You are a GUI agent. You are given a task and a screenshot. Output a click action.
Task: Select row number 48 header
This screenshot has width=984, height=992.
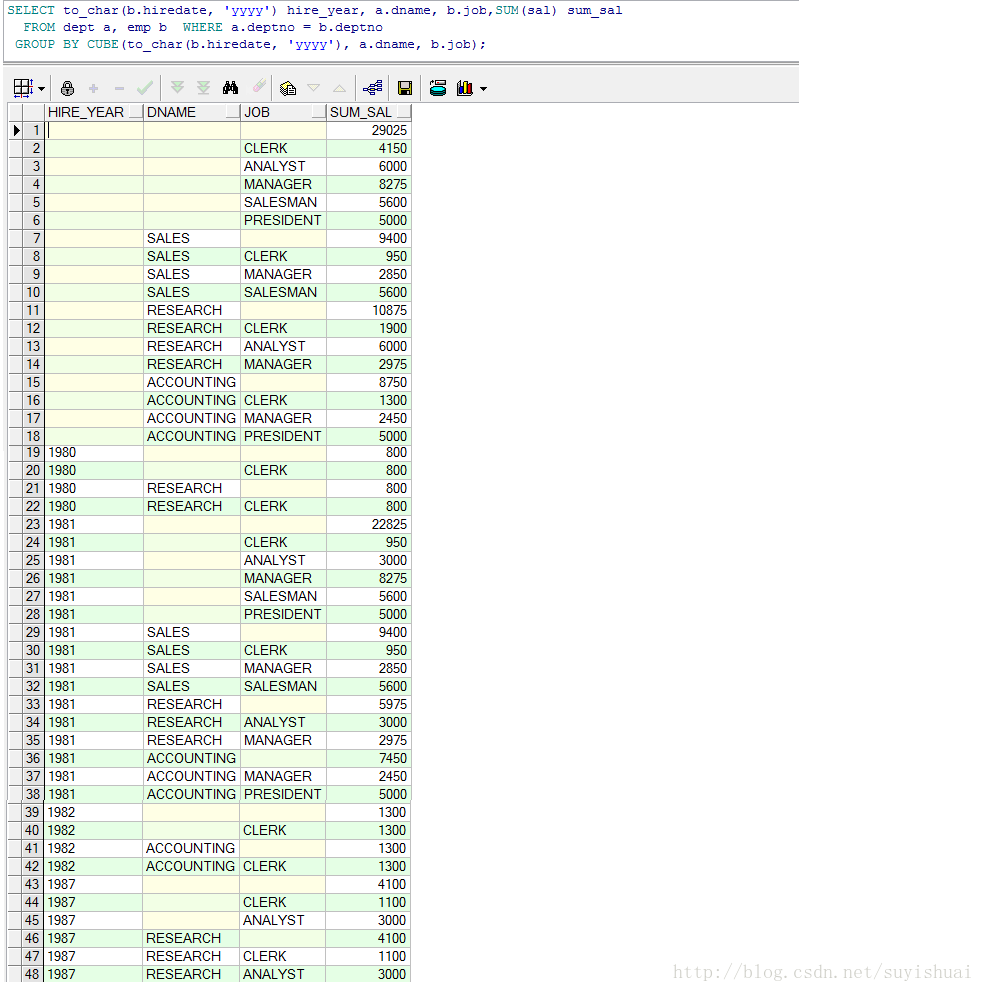coord(33,974)
